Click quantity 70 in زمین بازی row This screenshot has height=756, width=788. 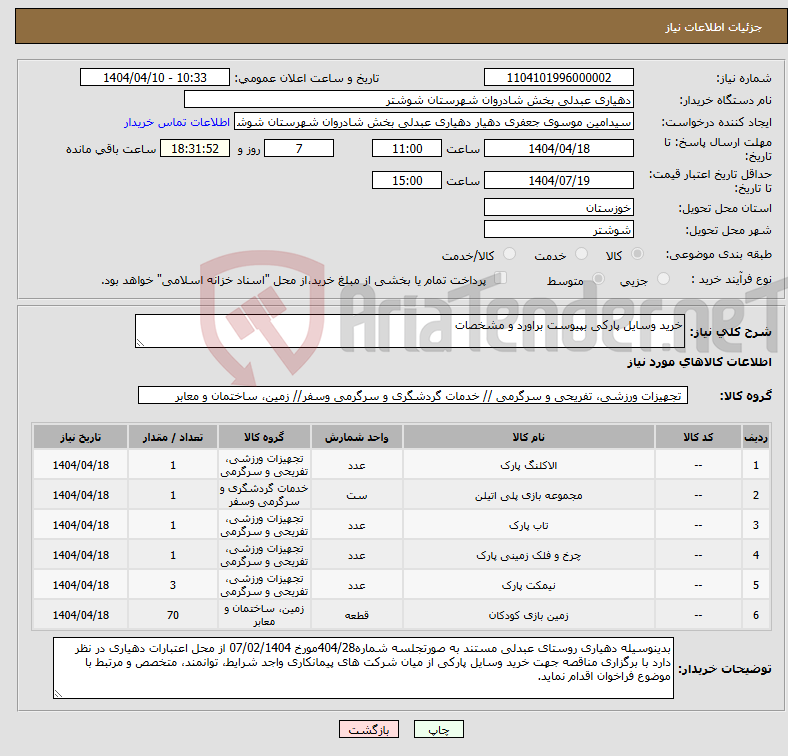172,615
